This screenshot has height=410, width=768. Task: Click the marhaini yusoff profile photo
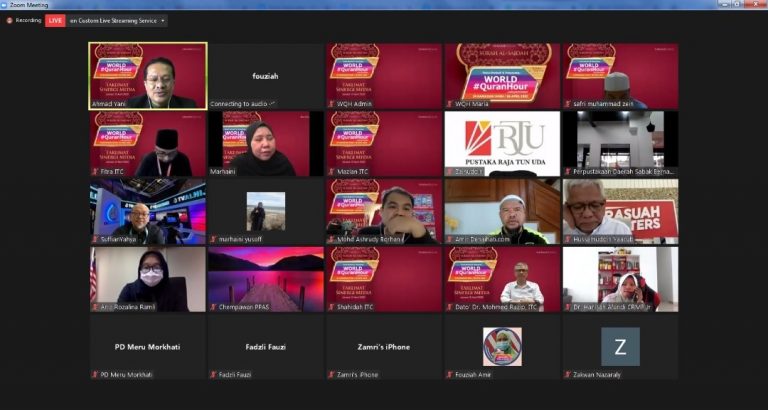coord(266,211)
